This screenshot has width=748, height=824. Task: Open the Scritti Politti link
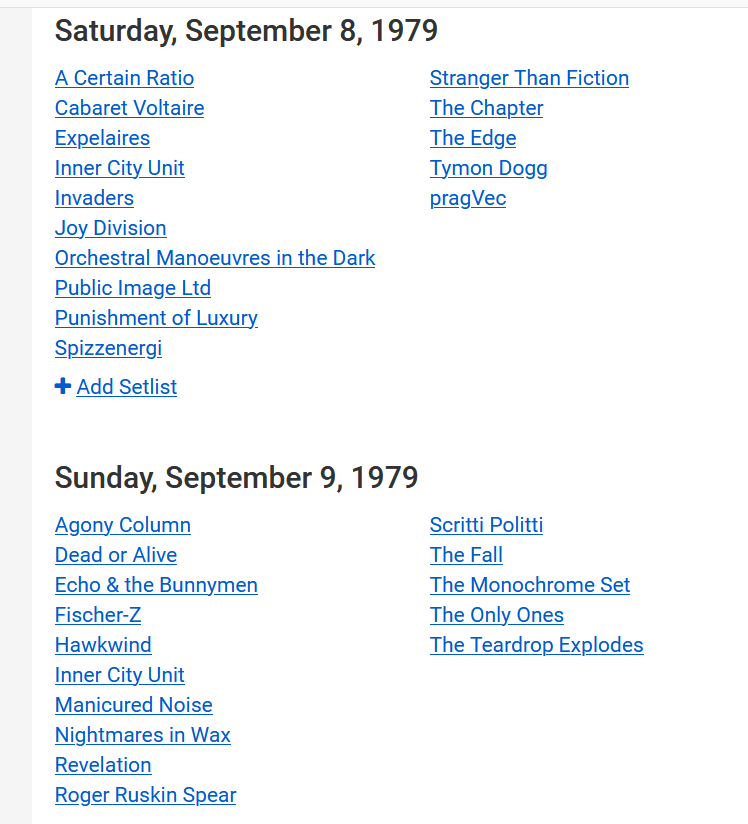tap(486, 525)
